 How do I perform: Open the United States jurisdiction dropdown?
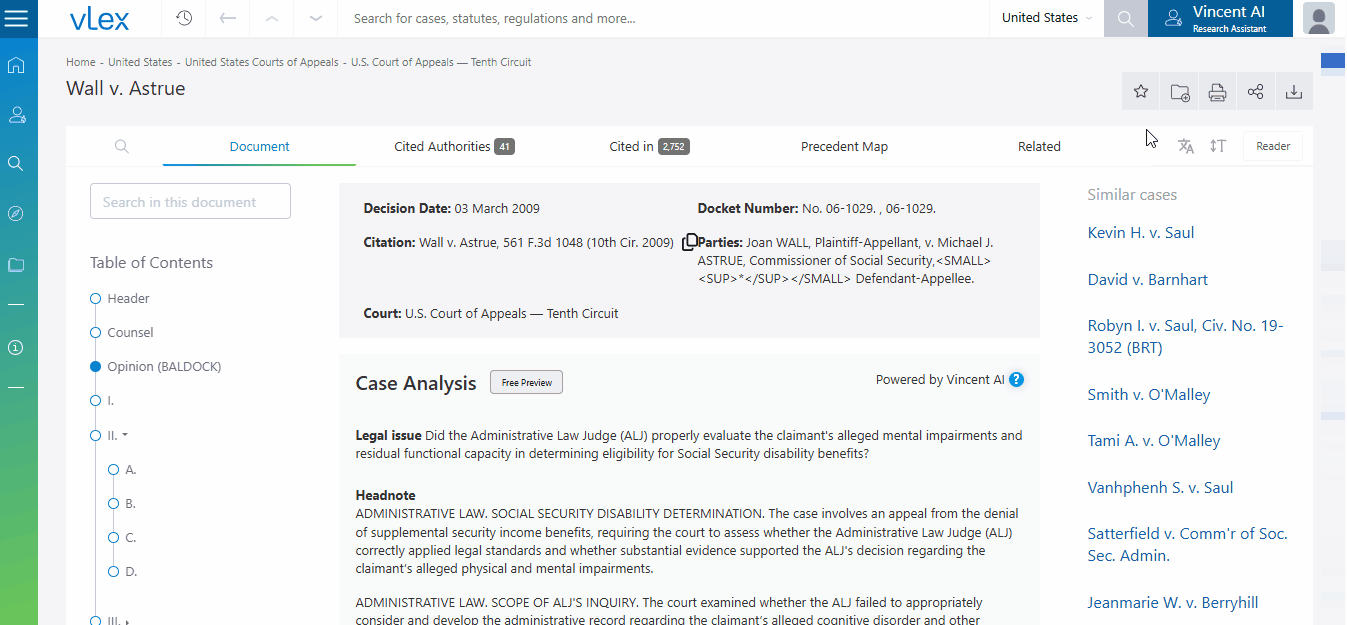[1047, 18]
